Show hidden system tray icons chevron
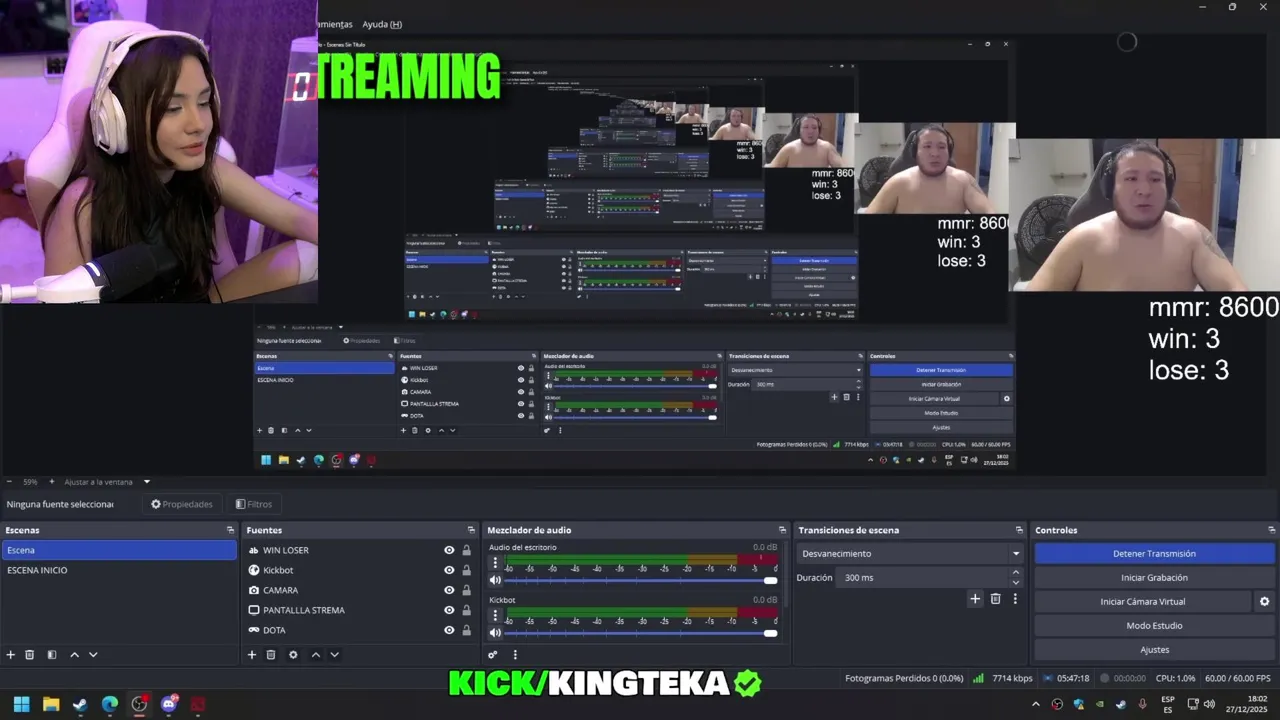 (1036, 704)
